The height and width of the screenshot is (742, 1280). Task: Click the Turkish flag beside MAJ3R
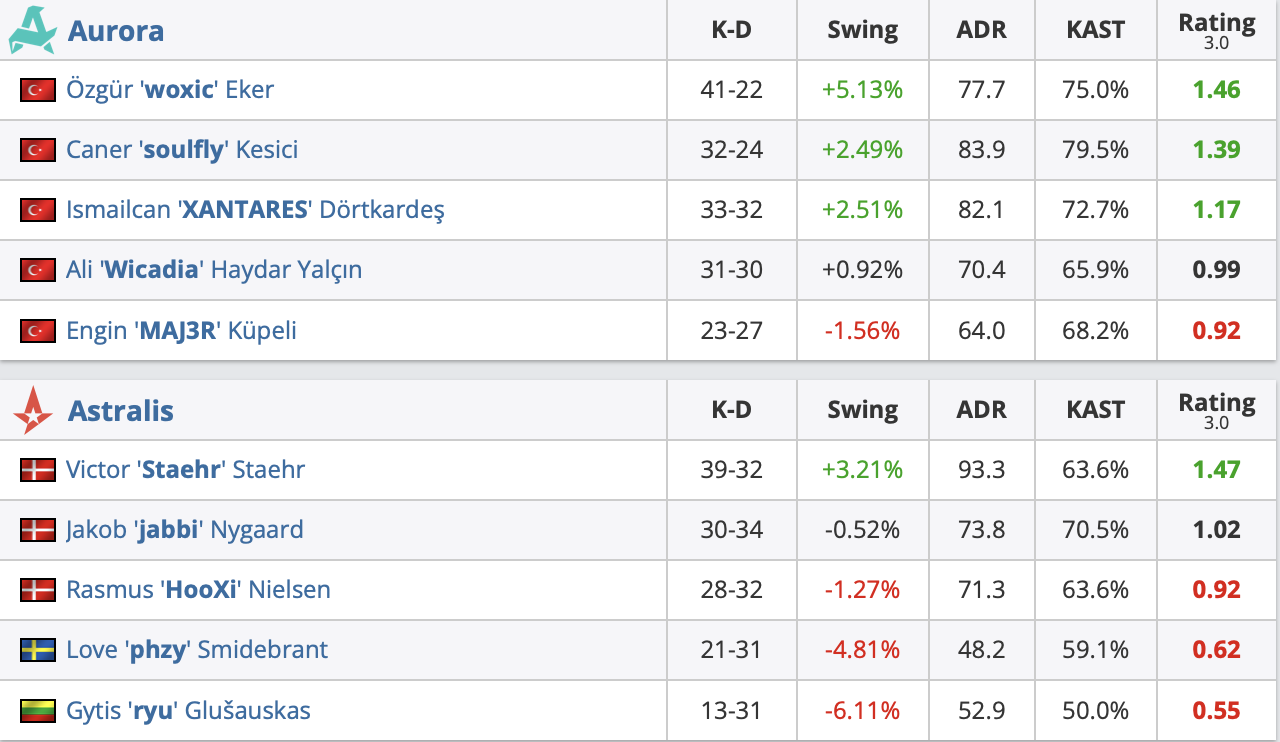click(37, 330)
